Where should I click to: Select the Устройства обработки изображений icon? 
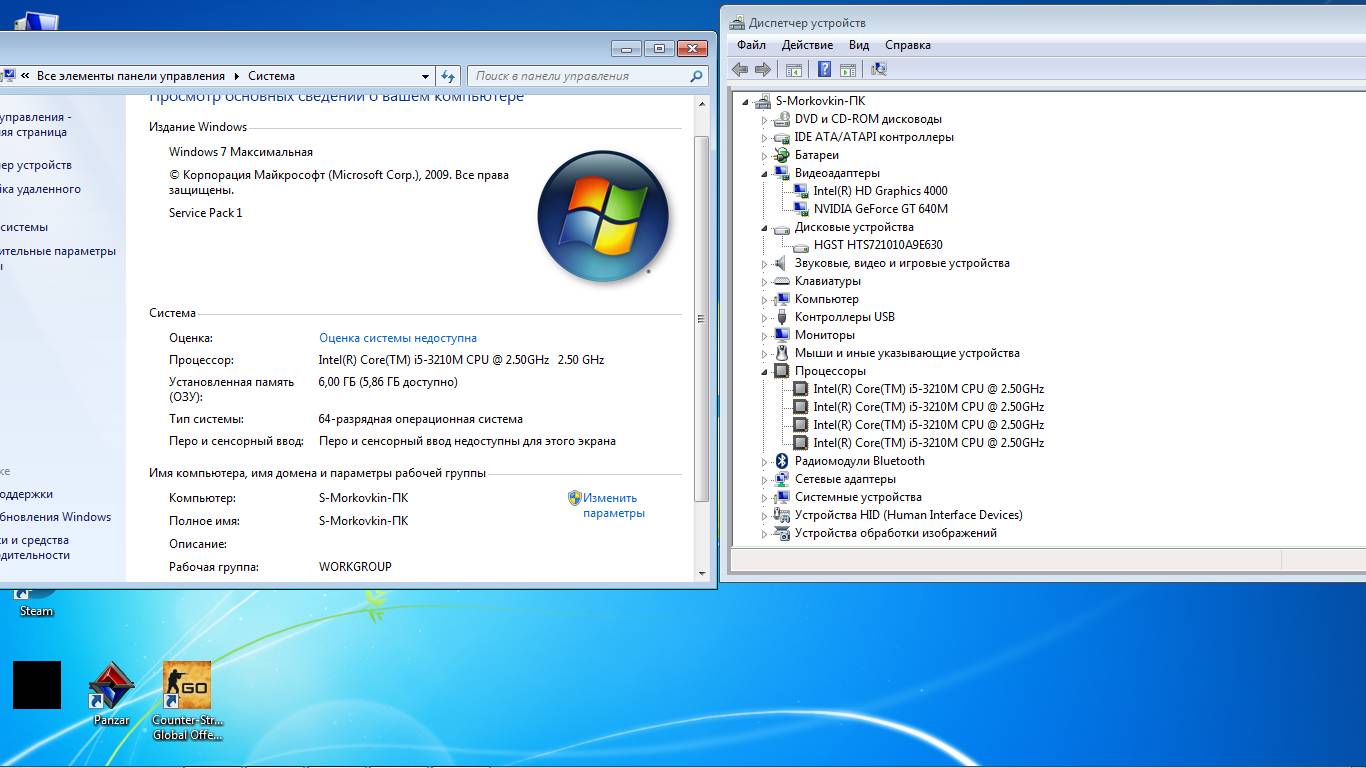pos(782,533)
